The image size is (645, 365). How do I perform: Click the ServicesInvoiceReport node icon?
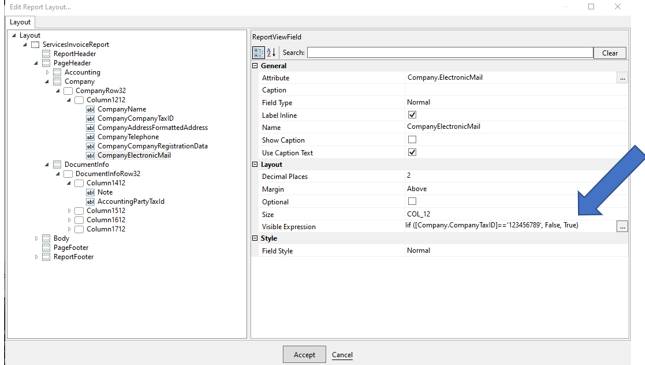pos(35,44)
